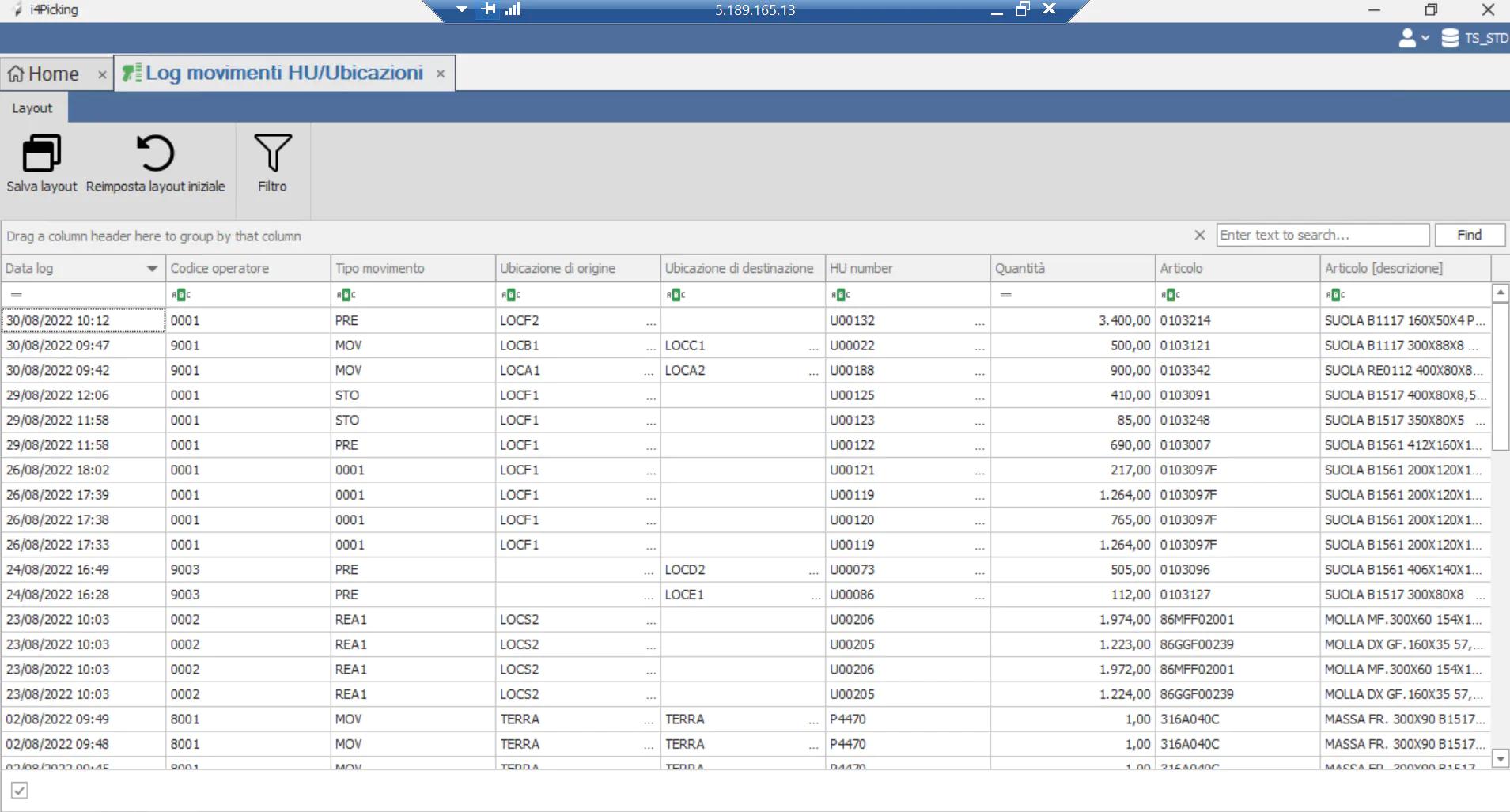Select row dated 30/08/2022 10:12
Screen dimensions: 1510x812
tap(745, 321)
